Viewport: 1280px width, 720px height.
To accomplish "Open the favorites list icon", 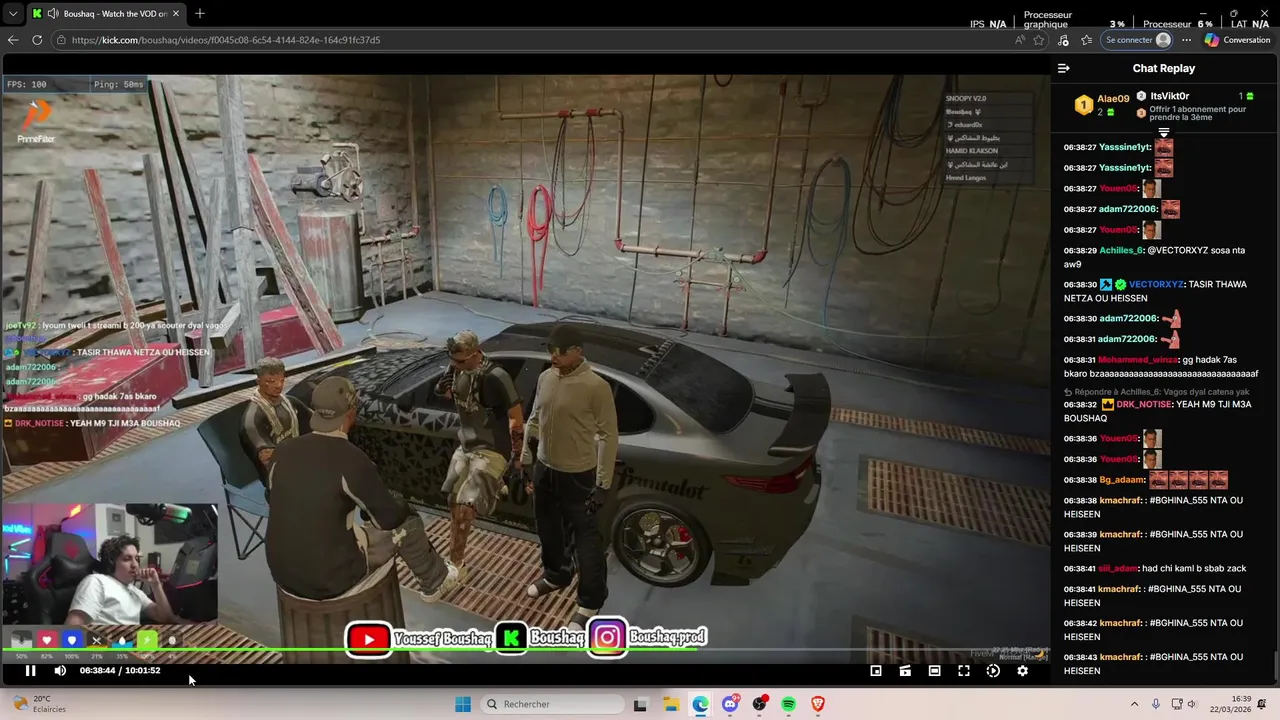I will click(1087, 40).
